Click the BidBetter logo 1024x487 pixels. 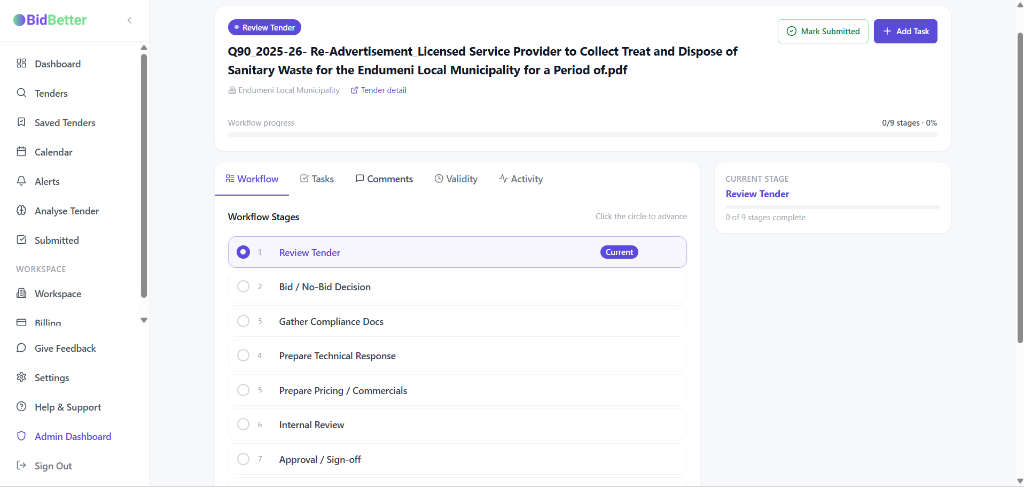pyautogui.click(x=50, y=20)
